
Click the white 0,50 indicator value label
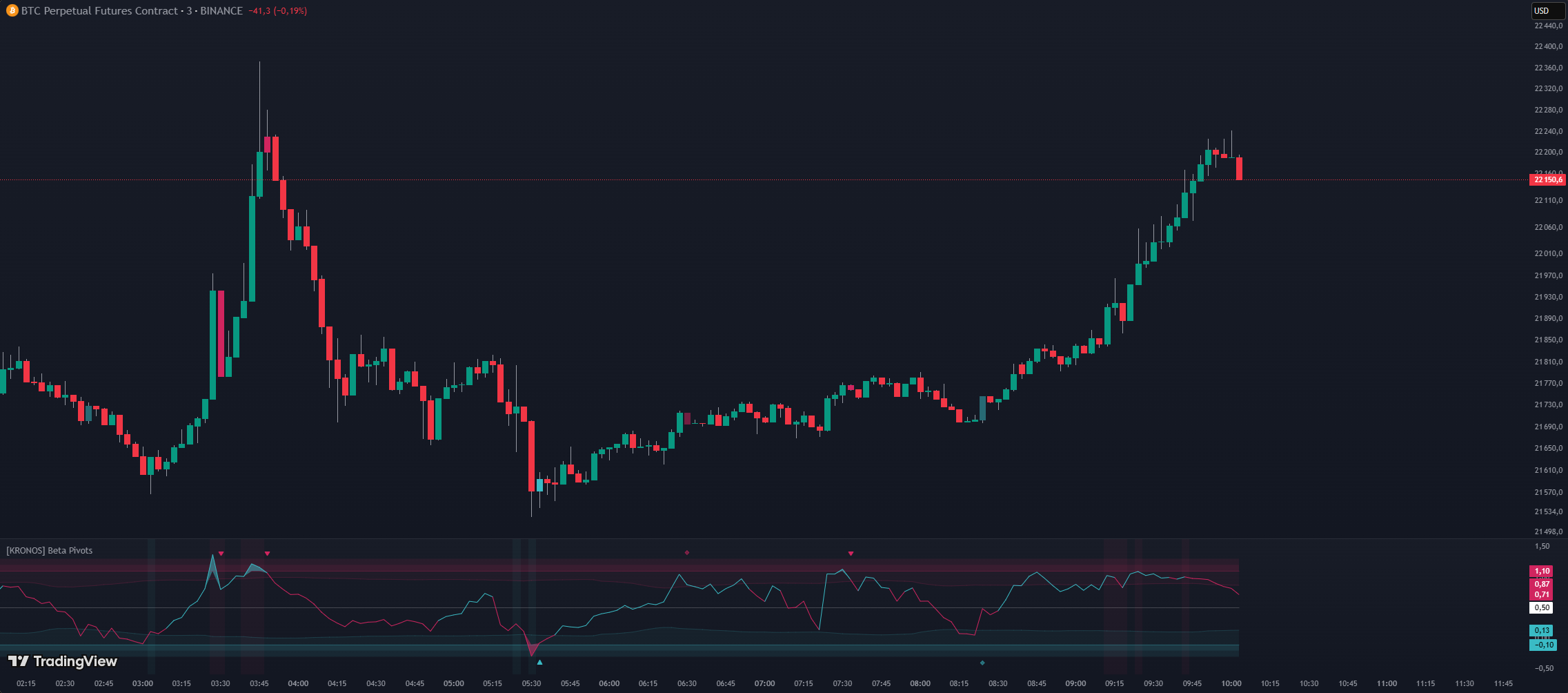pyautogui.click(x=1542, y=608)
